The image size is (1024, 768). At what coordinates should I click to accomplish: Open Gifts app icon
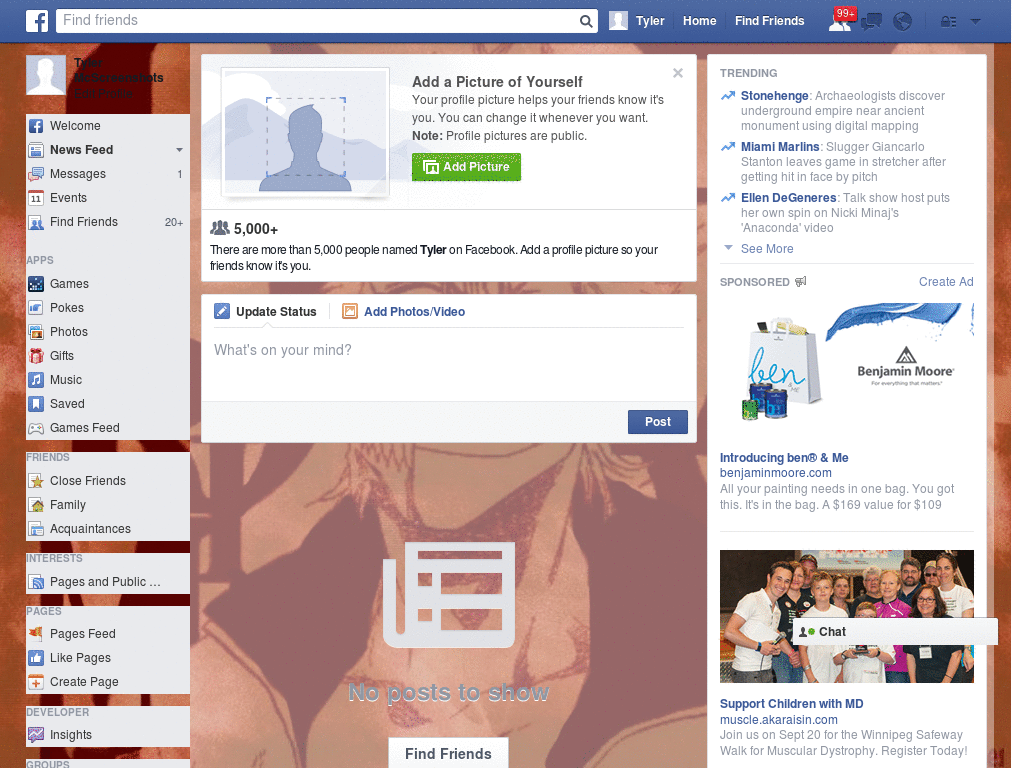tap(36, 356)
